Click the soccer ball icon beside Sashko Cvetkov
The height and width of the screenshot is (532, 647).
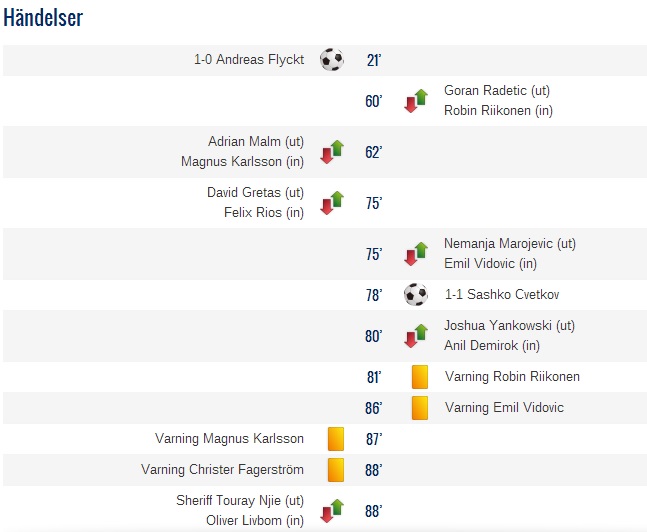click(x=416, y=295)
